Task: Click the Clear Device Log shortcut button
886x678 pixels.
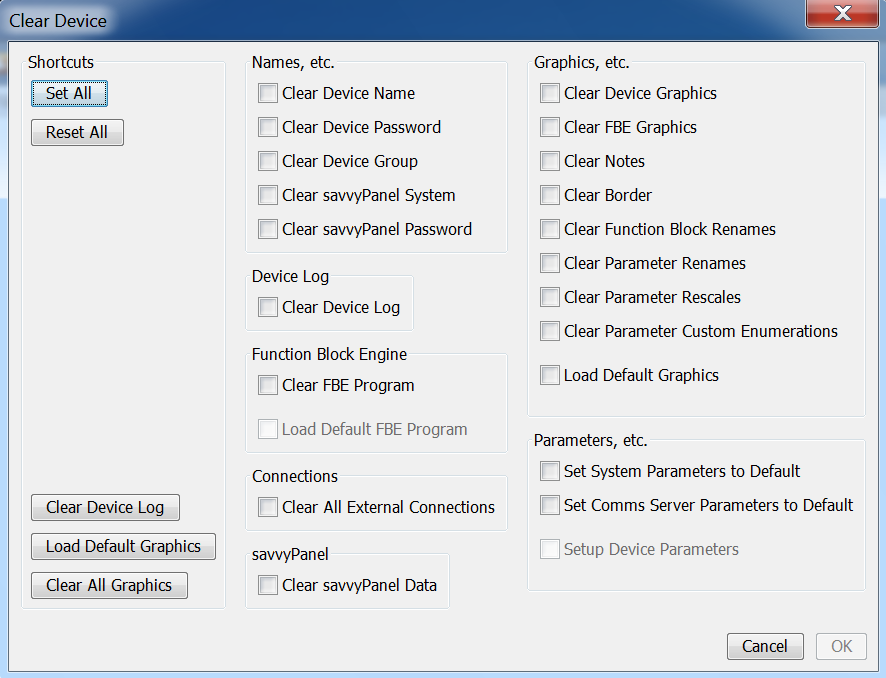Action: coord(105,508)
